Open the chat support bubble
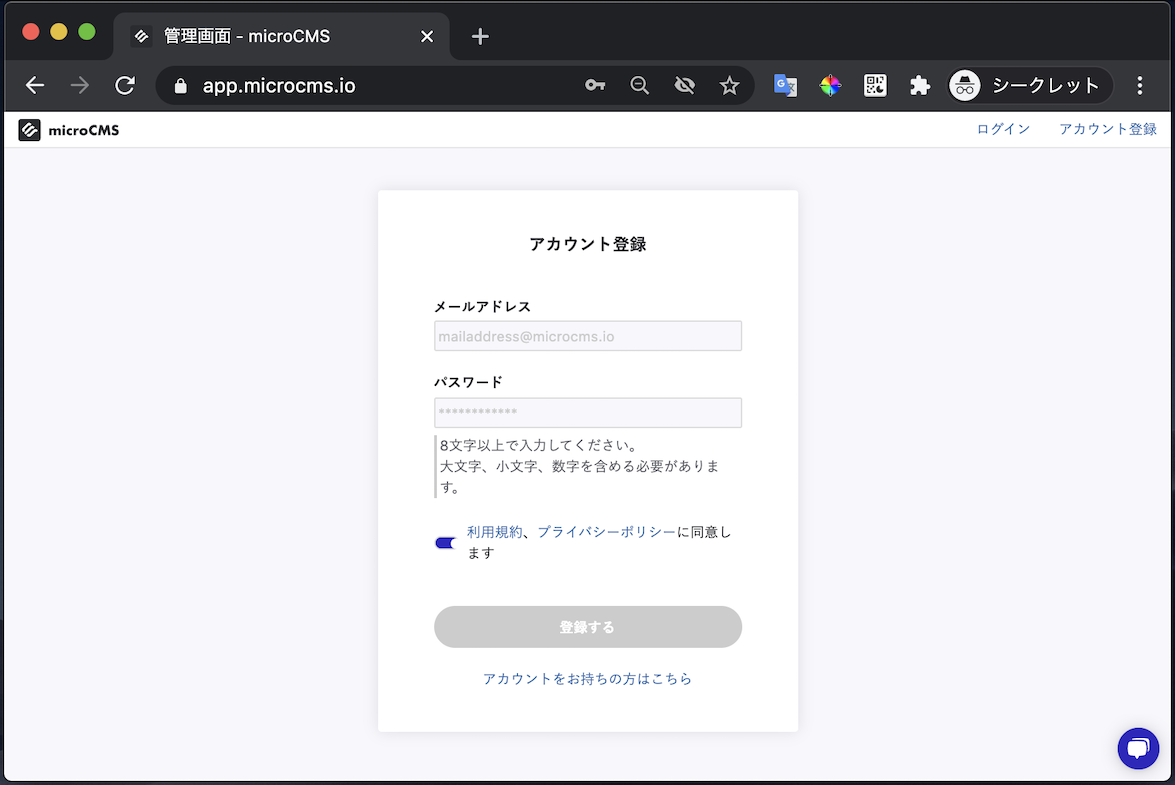The height and width of the screenshot is (785, 1175). tap(1138, 748)
